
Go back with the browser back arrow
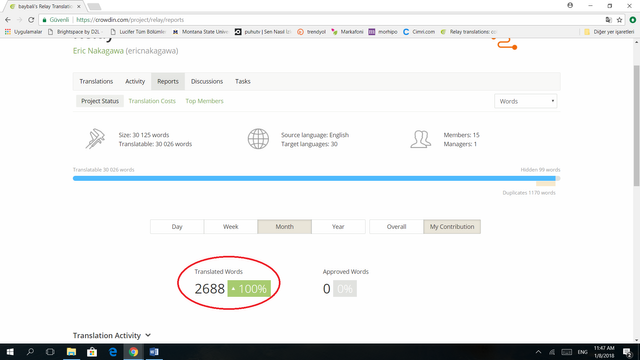coord(8,20)
